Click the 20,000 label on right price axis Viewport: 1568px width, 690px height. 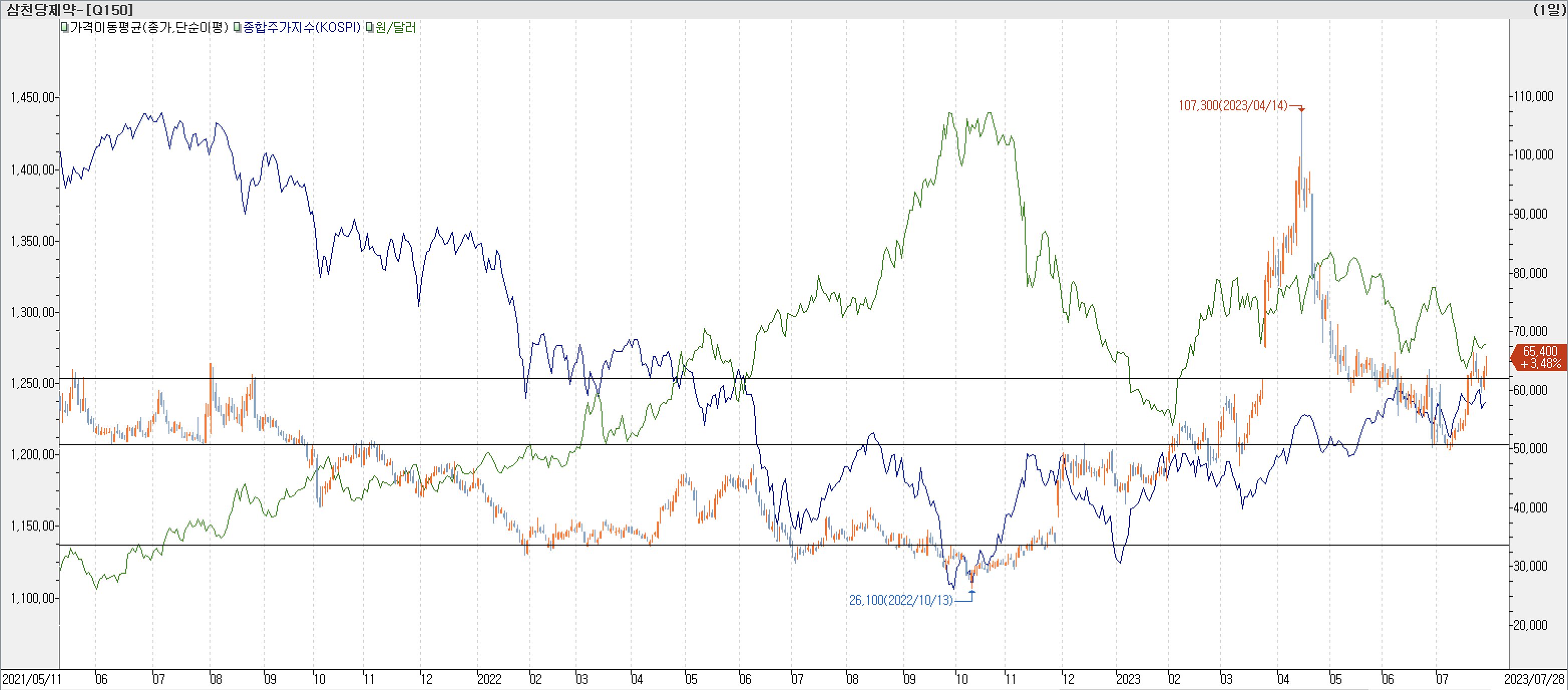pos(1530,625)
